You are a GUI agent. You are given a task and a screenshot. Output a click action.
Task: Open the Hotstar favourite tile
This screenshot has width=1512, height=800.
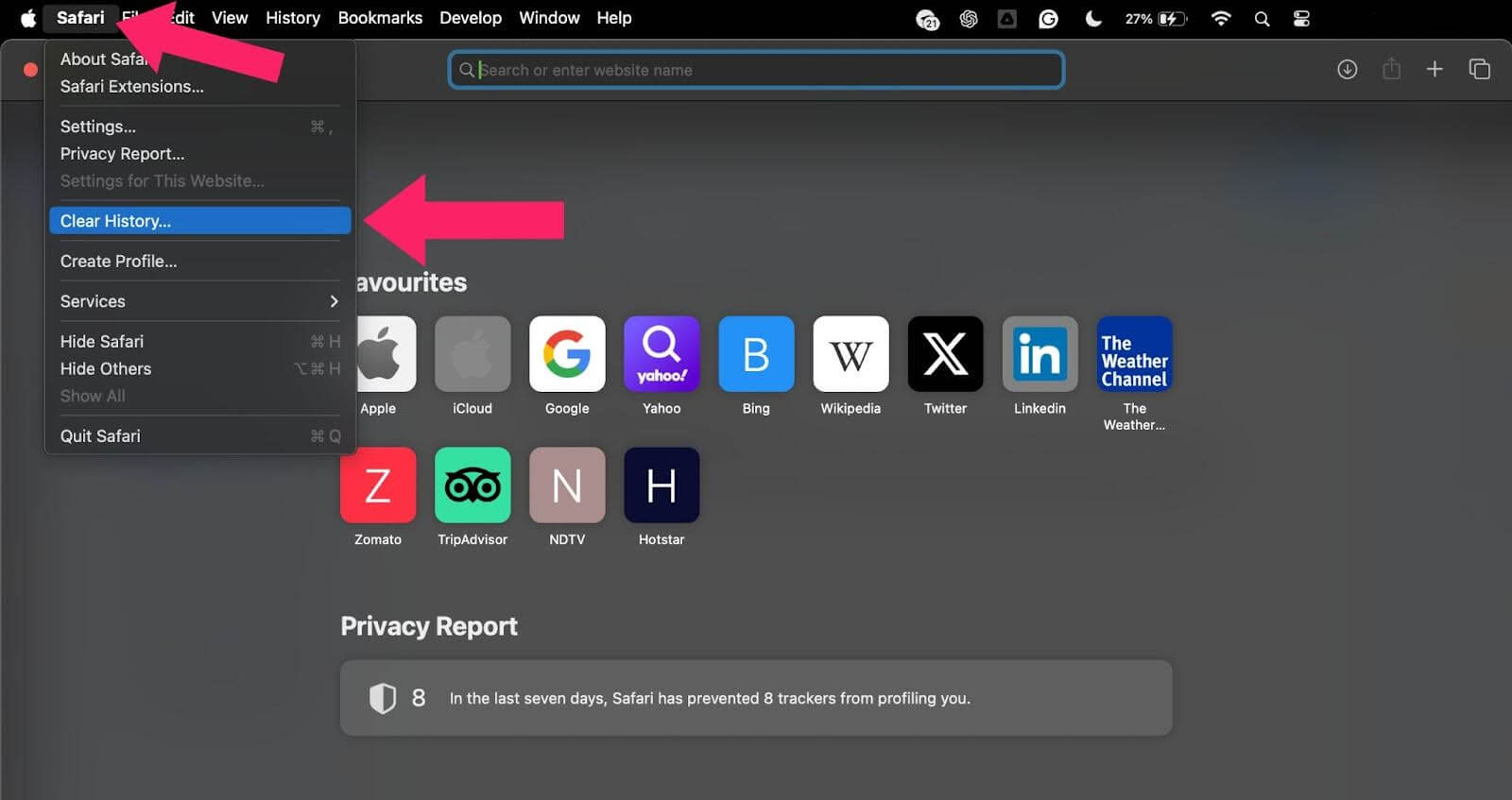click(661, 485)
